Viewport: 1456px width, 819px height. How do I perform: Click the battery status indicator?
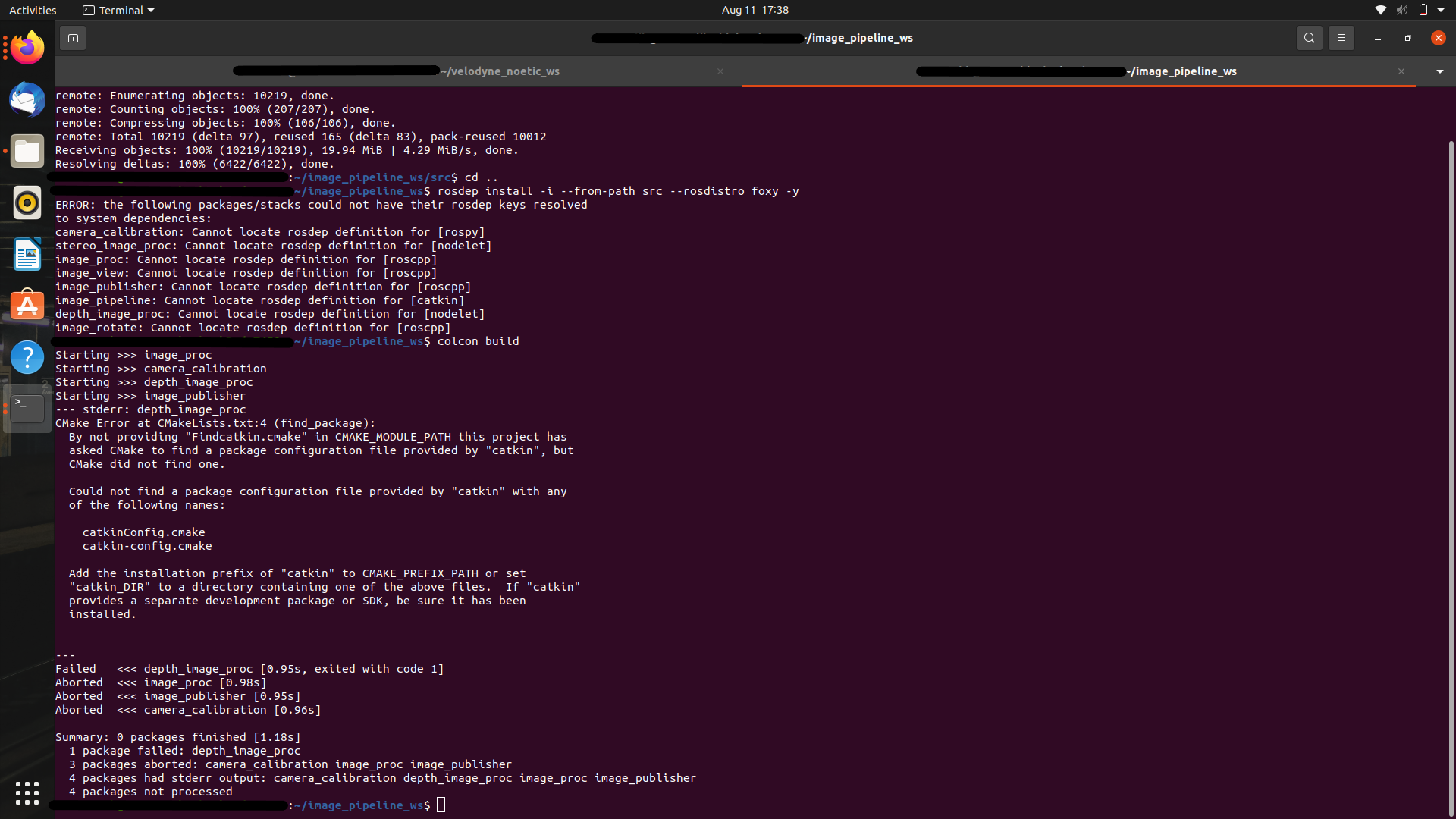pyautogui.click(x=1423, y=10)
